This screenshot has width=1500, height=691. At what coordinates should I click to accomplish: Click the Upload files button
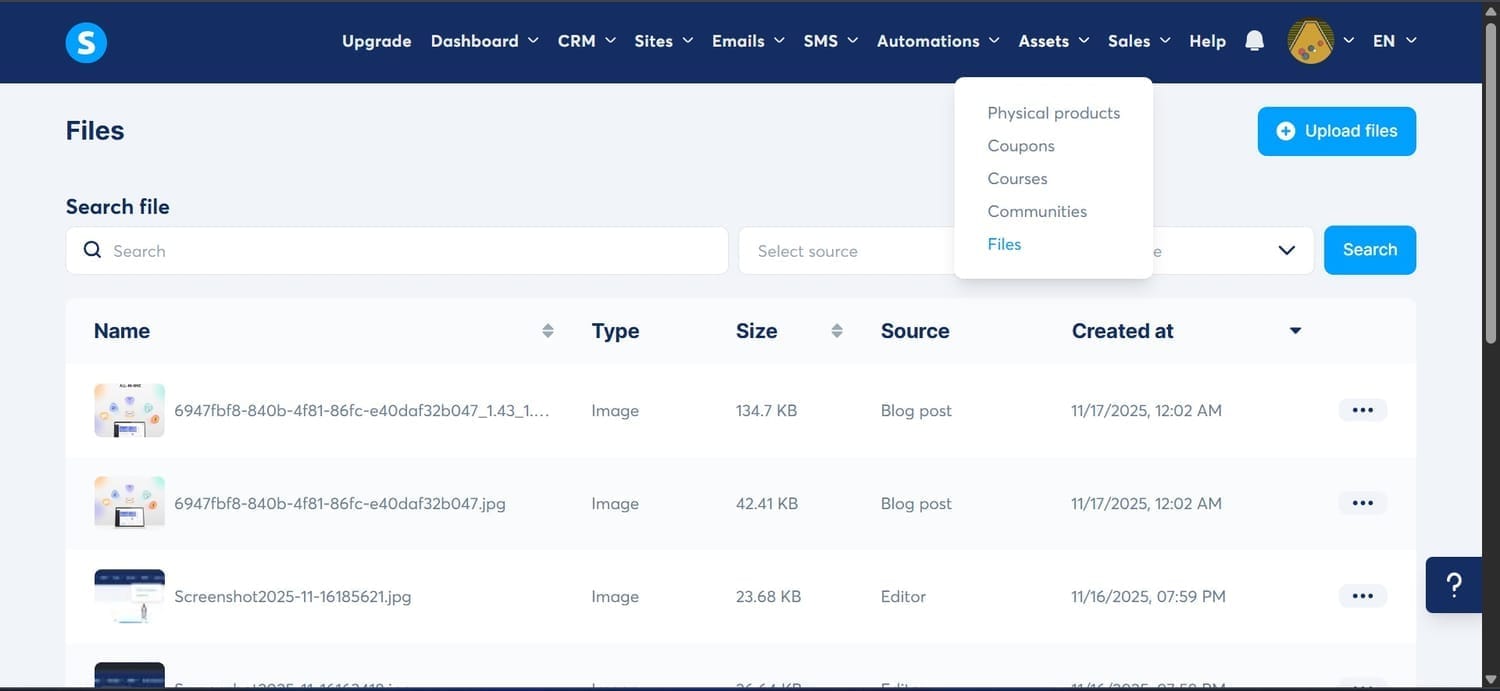pos(1336,130)
